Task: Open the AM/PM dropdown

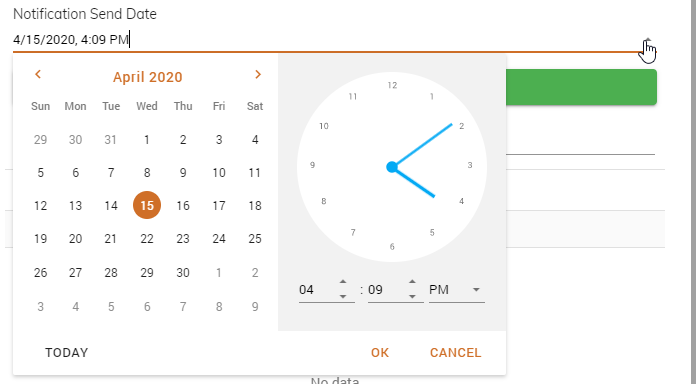Action: (456, 290)
